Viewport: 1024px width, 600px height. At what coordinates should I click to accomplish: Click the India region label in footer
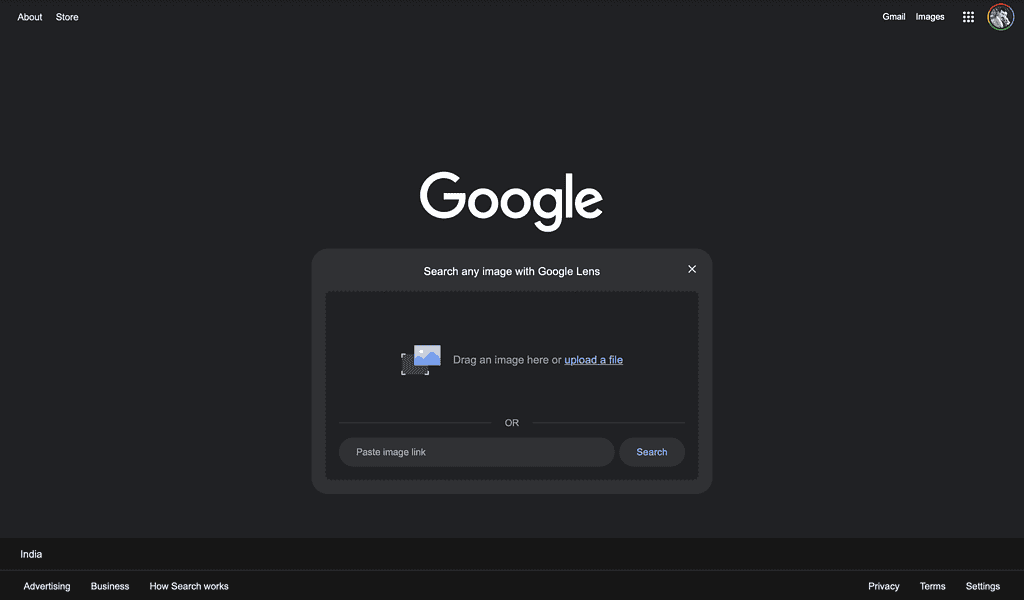[31, 554]
